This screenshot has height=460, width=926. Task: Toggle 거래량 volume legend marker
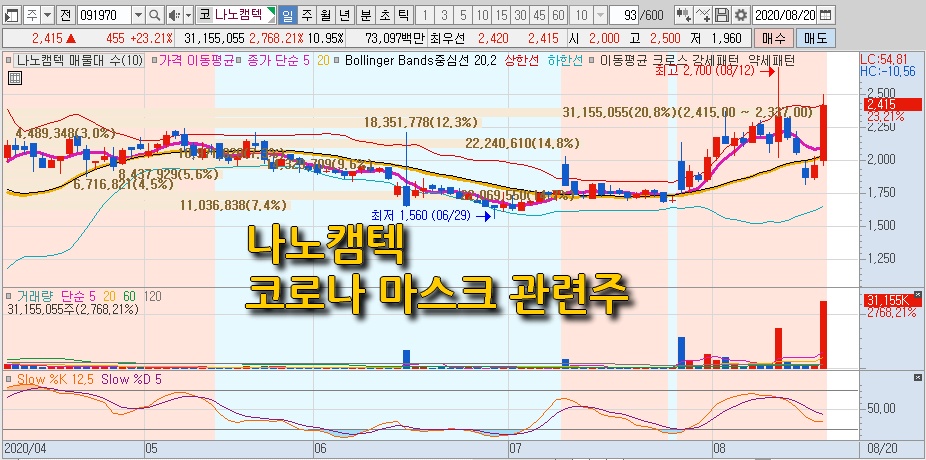(x=9, y=295)
